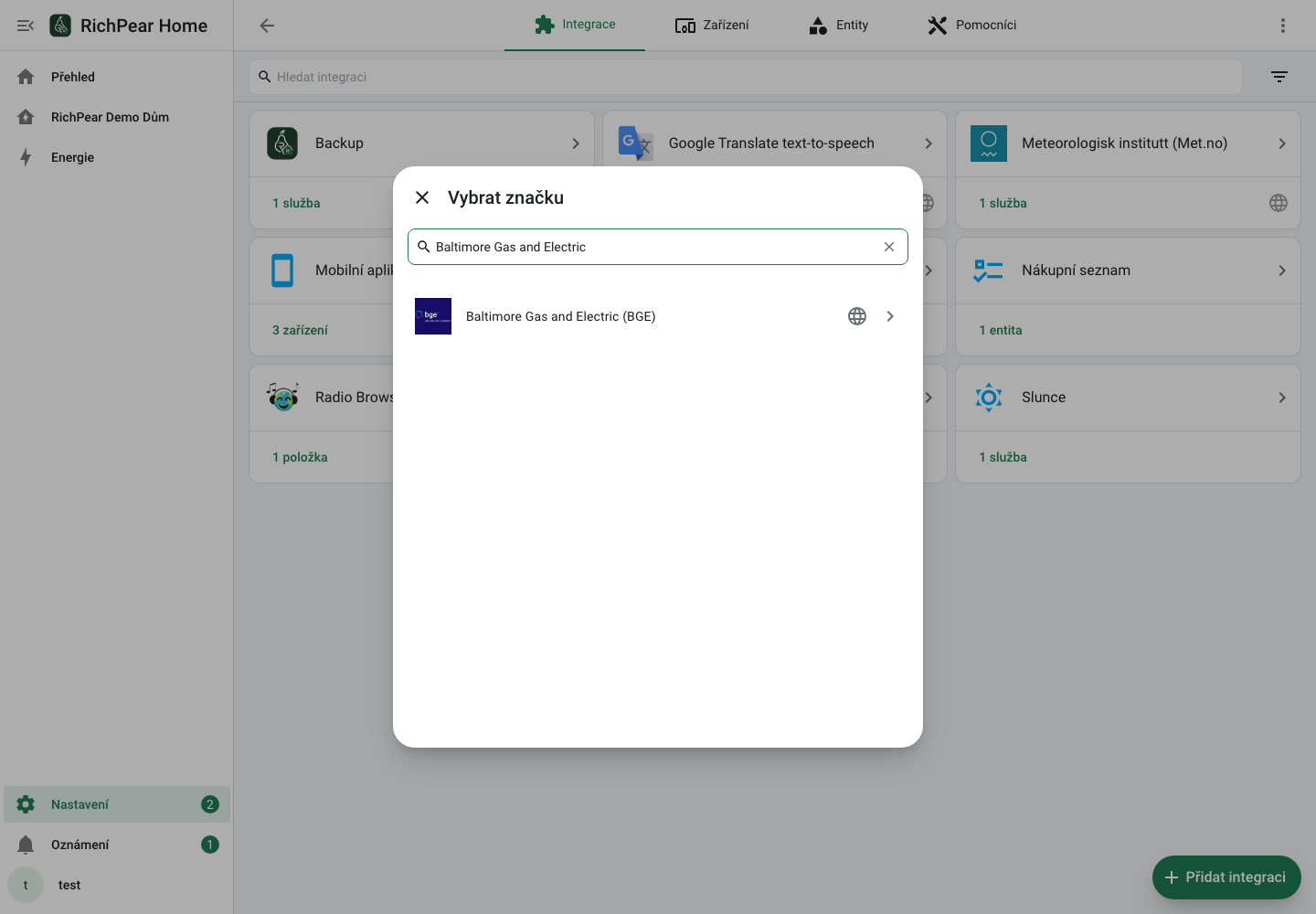Click the Mobilní aplikace phone icon
This screenshot has height=914, width=1316.
click(x=282, y=271)
